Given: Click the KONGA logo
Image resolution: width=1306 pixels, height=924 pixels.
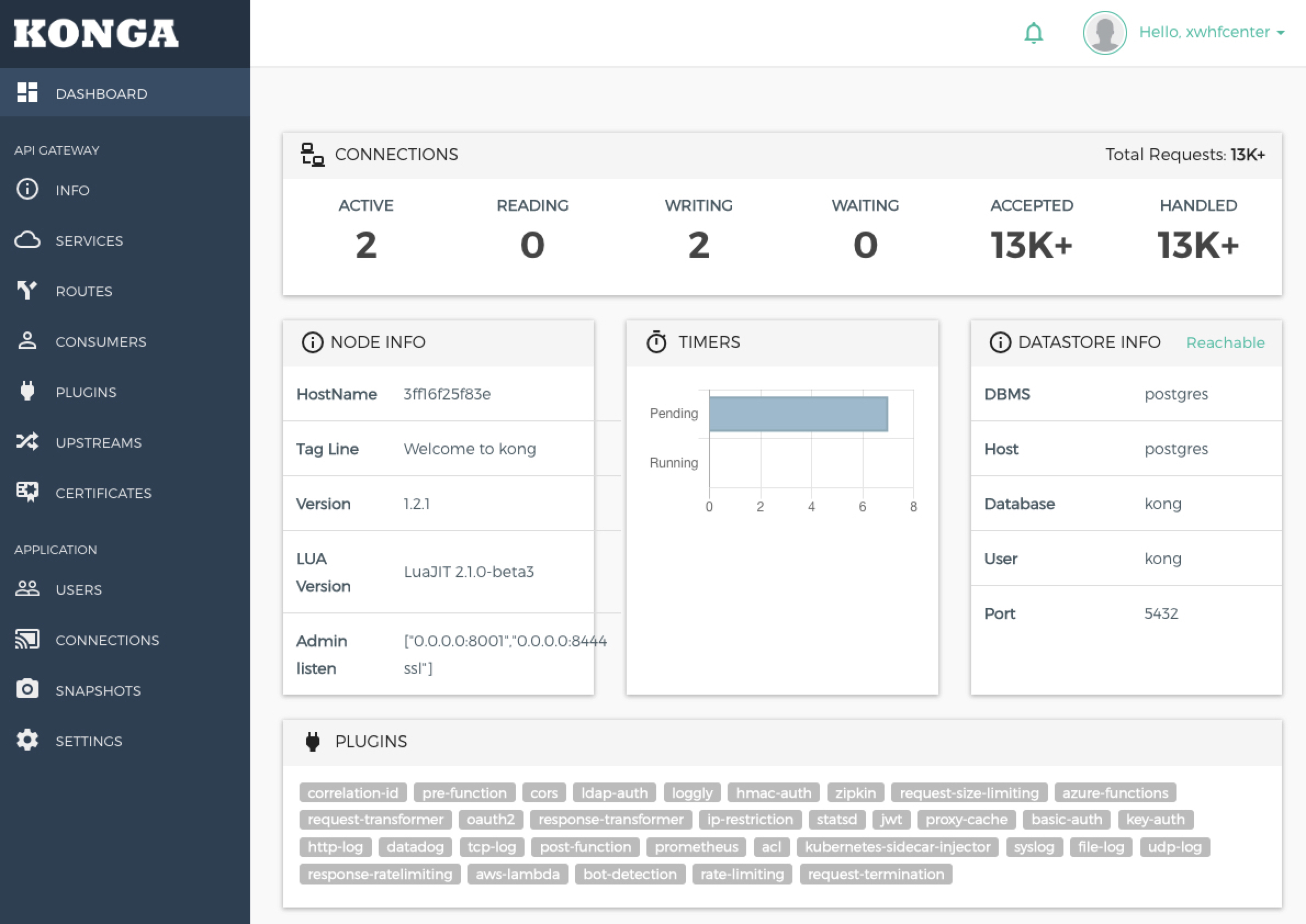Looking at the screenshot, I should pyautogui.click(x=96, y=33).
